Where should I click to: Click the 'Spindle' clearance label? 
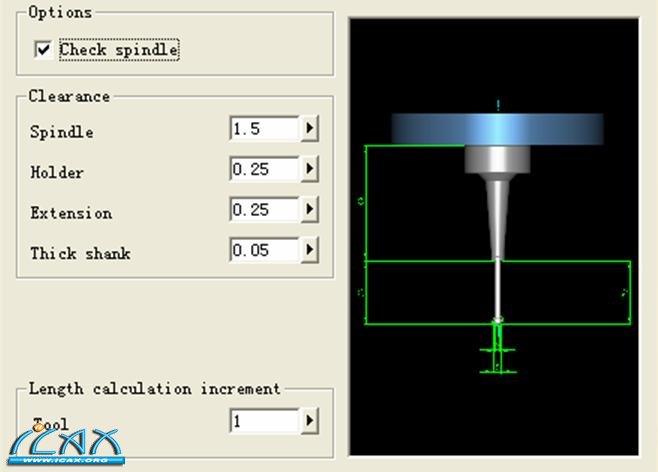[x=62, y=132]
